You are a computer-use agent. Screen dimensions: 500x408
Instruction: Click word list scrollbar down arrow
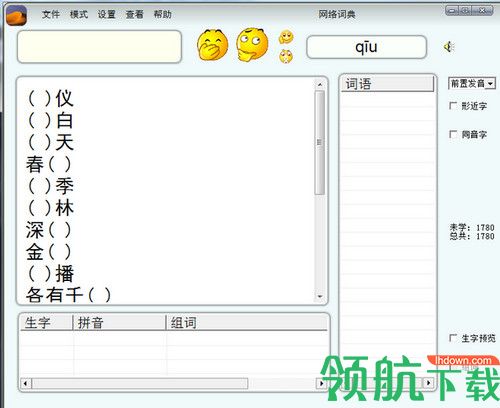point(320,296)
